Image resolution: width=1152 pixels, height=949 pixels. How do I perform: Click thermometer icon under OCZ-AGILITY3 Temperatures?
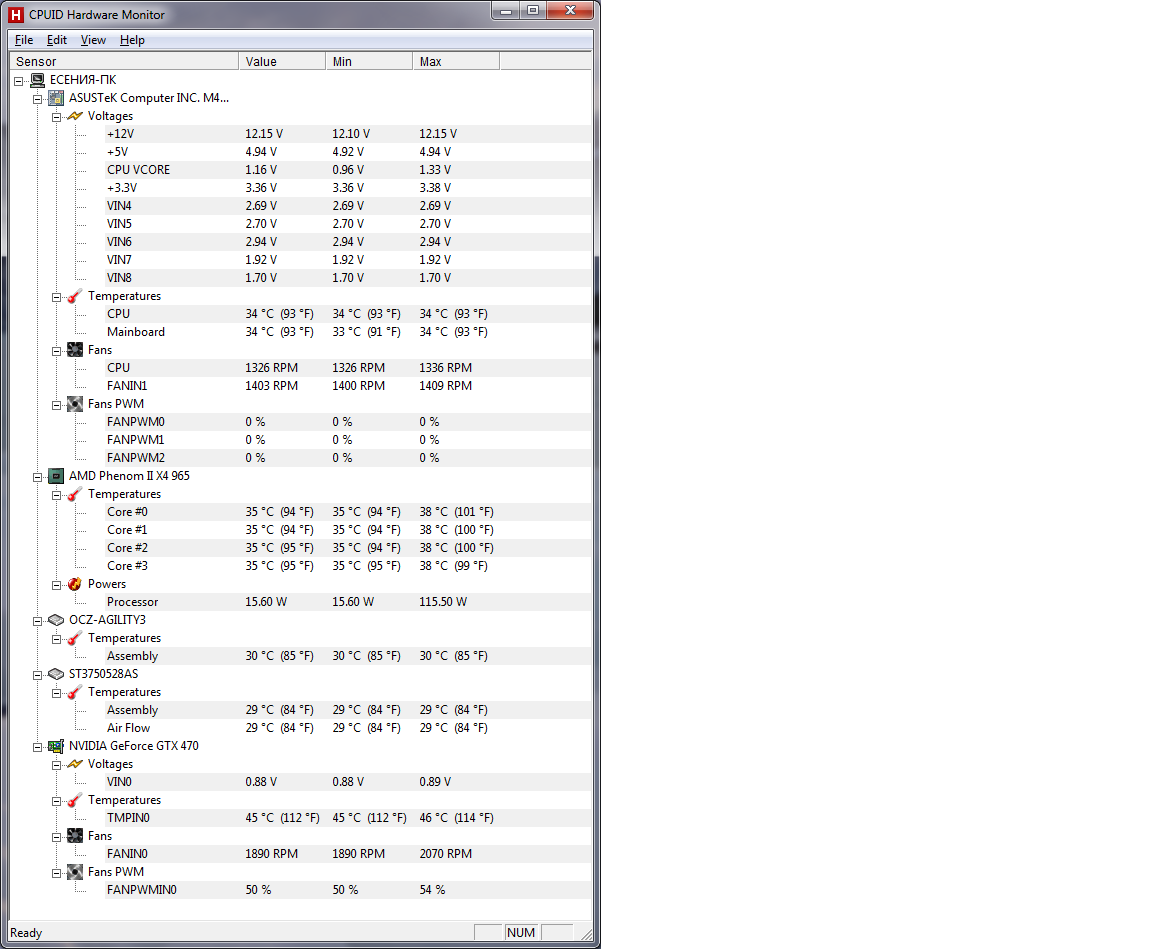[75, 638]
